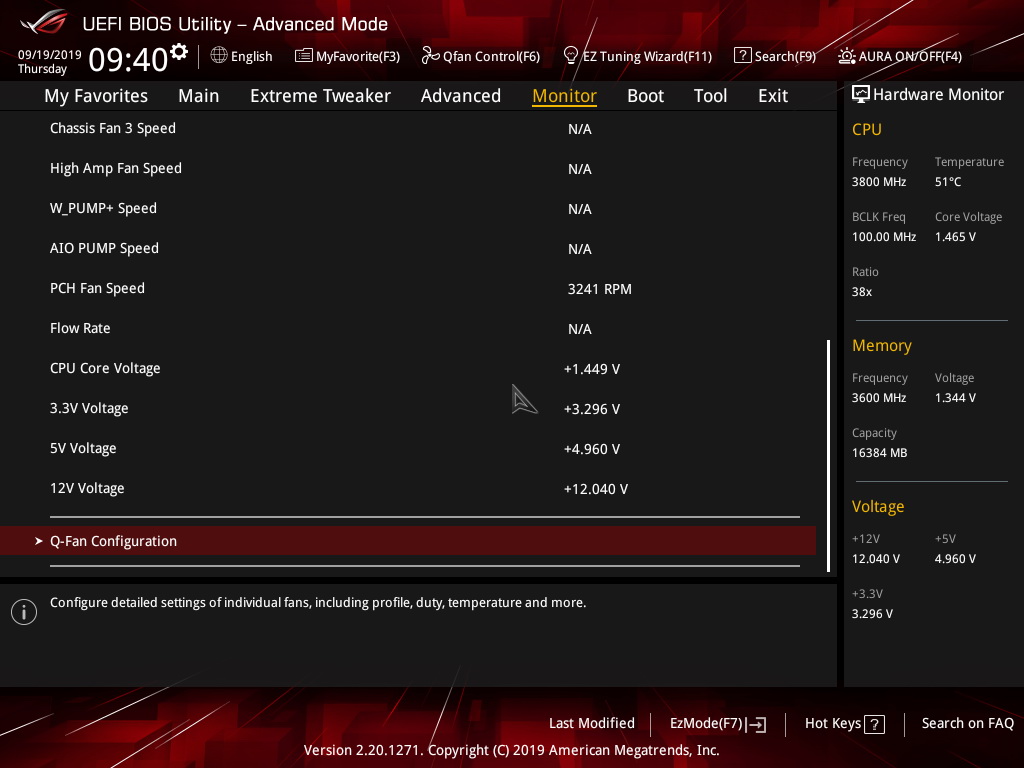The height and width of the screenshot is (768, 1024).
Task: Click the MyFavorite list icon
Action: (x=304, y=56)
